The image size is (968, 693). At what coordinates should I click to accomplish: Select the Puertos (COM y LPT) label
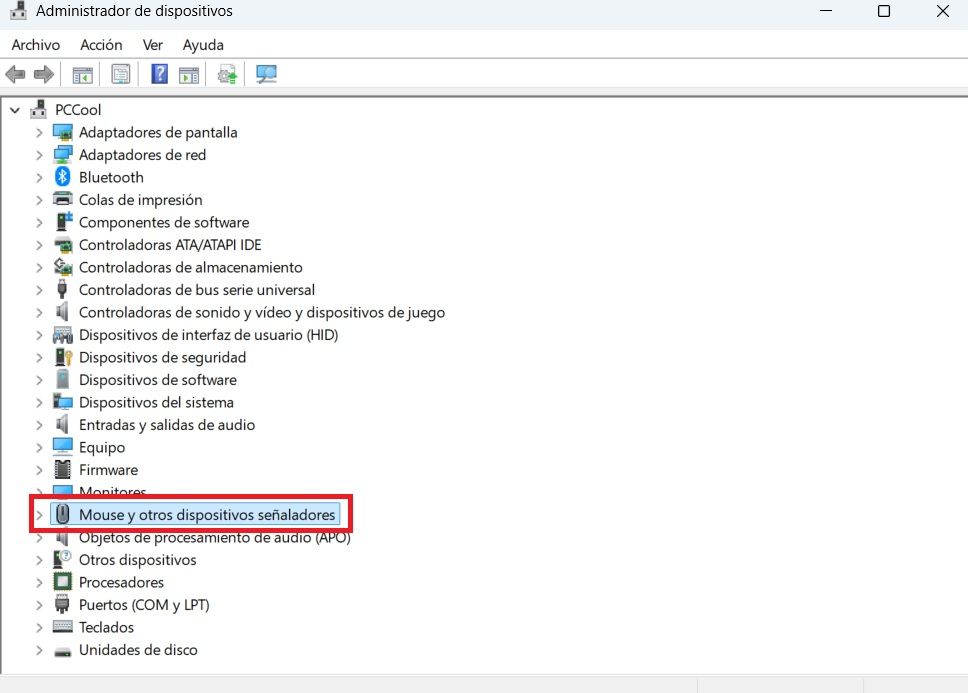144,605
